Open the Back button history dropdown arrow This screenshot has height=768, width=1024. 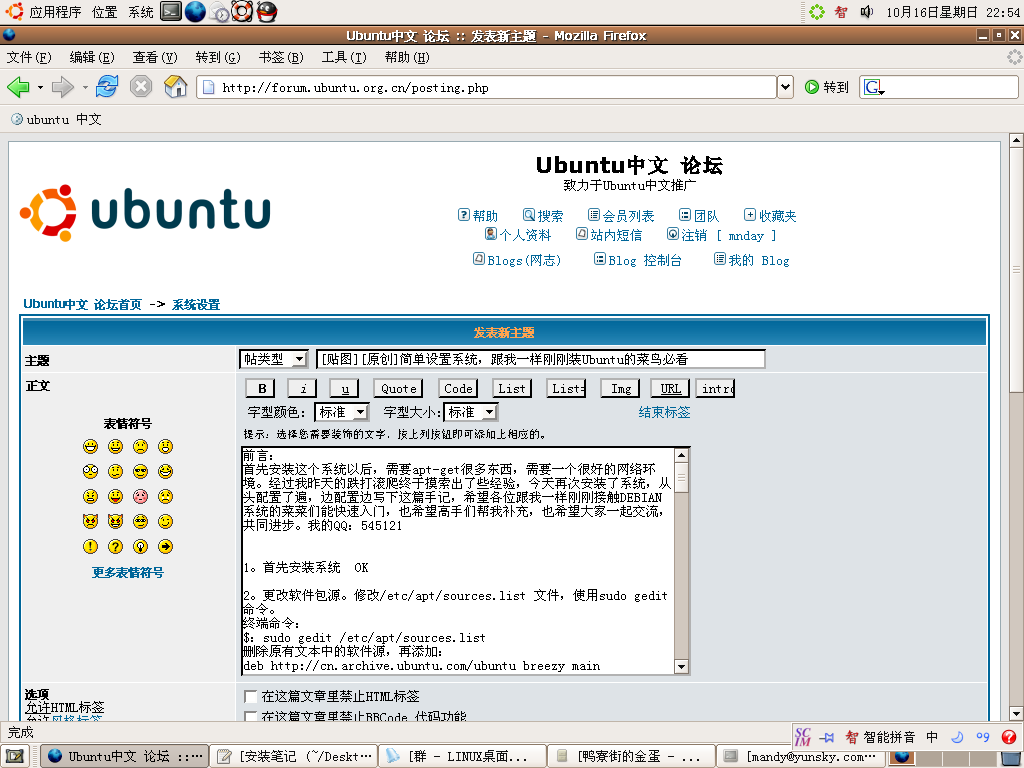[x=40, y=87]
